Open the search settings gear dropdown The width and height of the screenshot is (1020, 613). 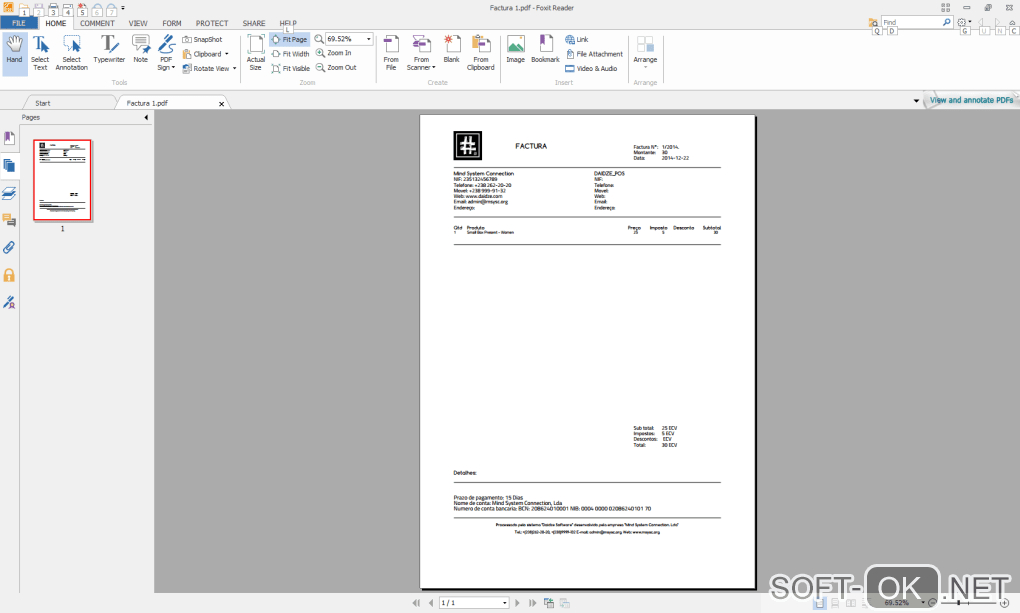965,22
